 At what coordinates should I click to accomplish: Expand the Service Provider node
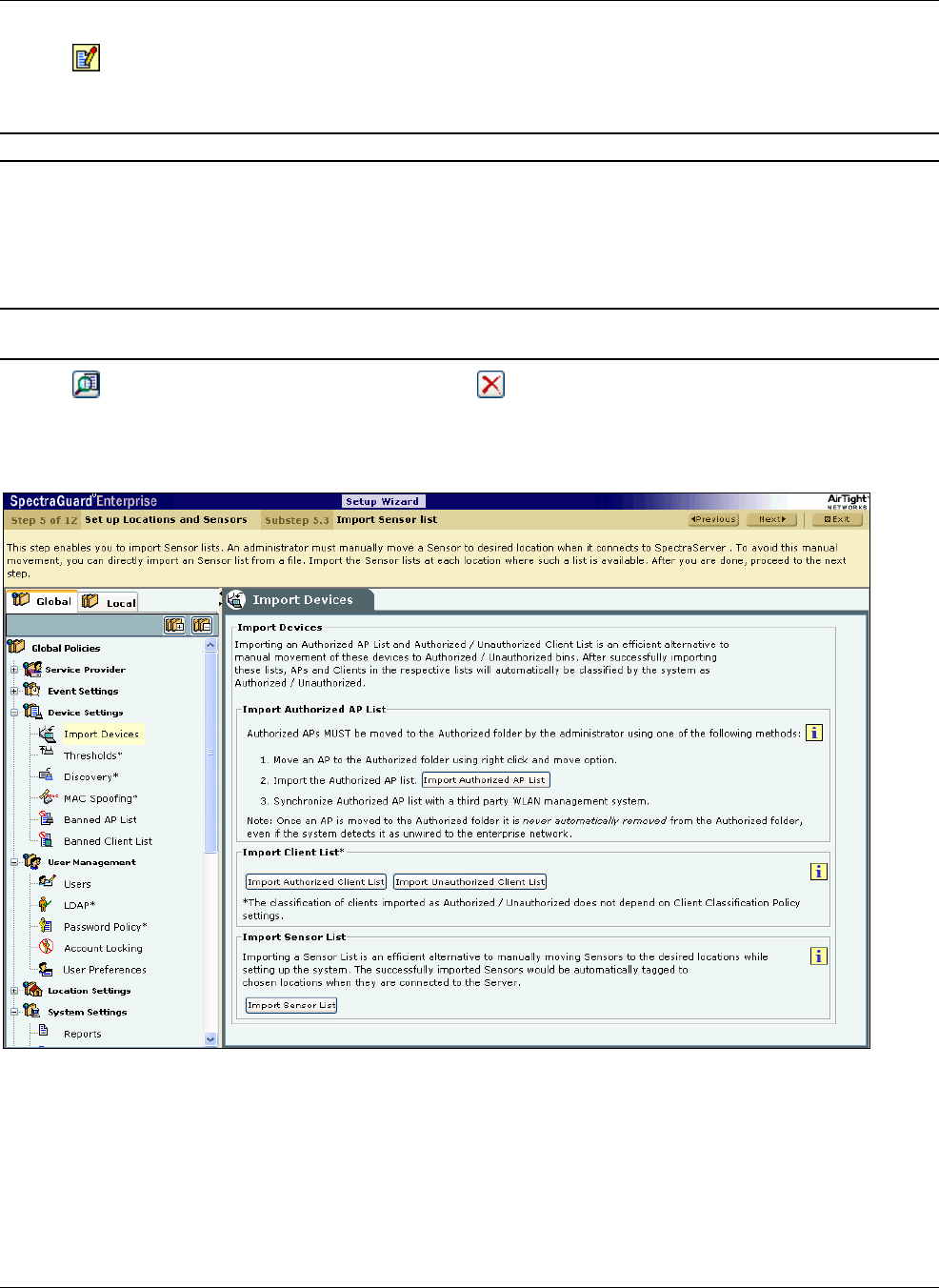pos(14,670)
